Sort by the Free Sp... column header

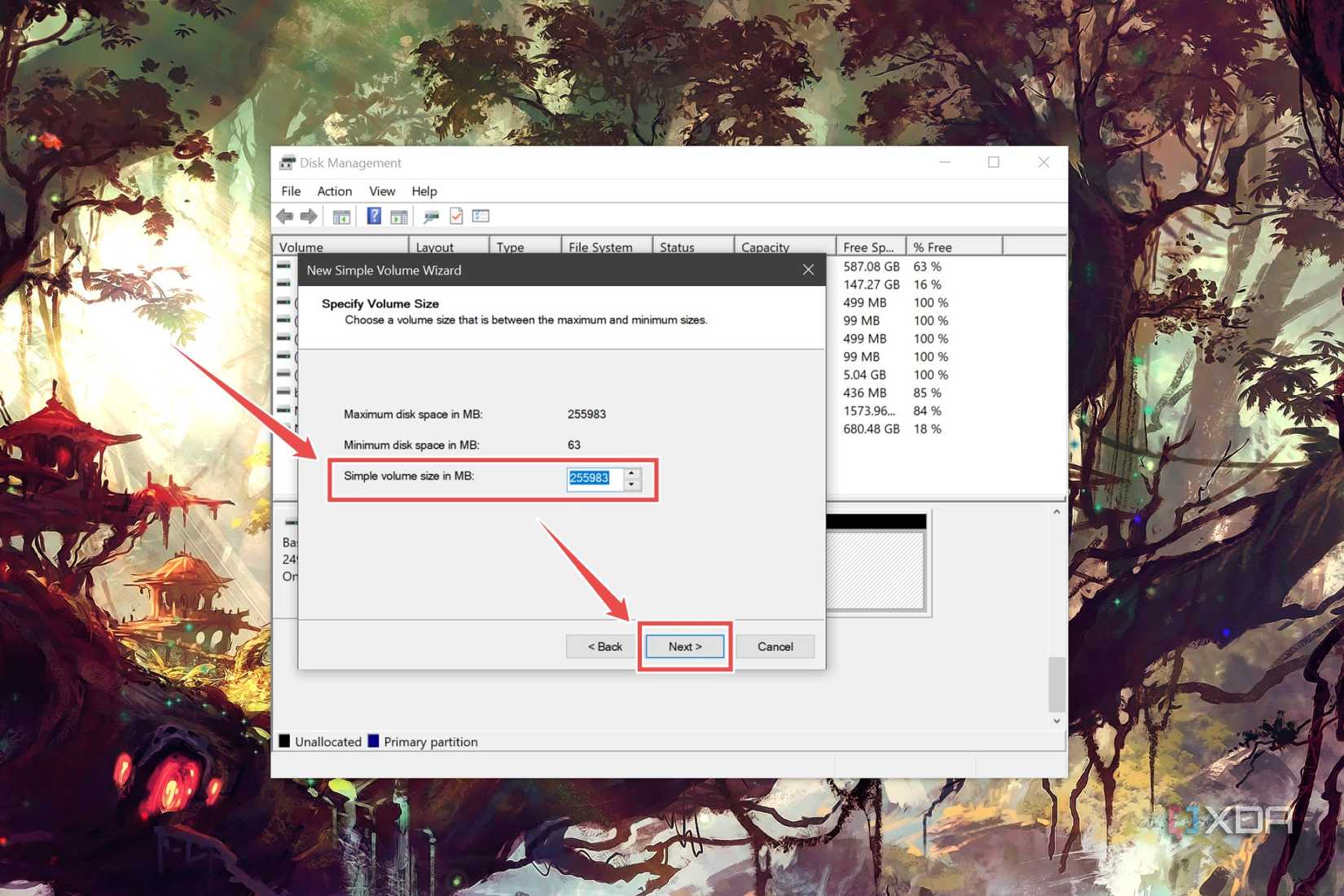(x=872, y=247)
